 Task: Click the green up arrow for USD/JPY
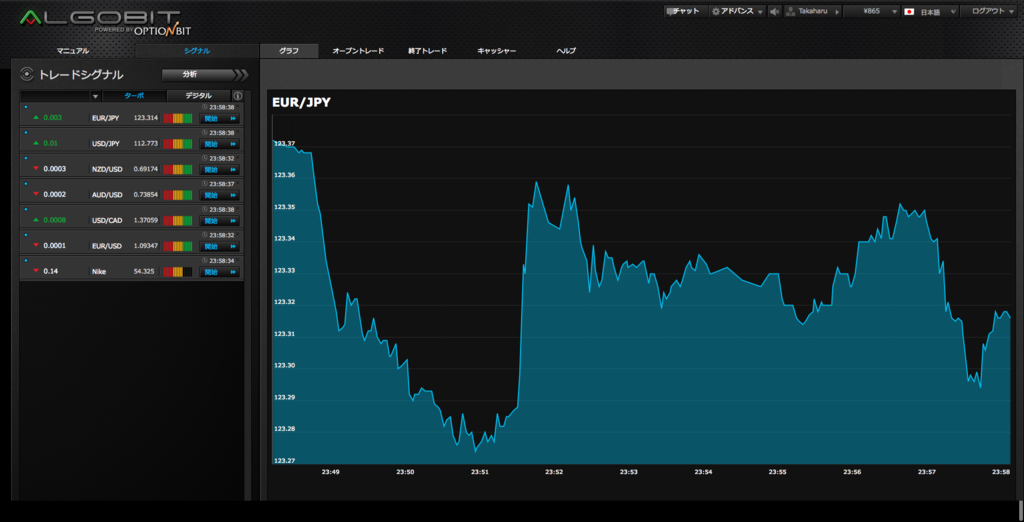click(x=36, y=143)
